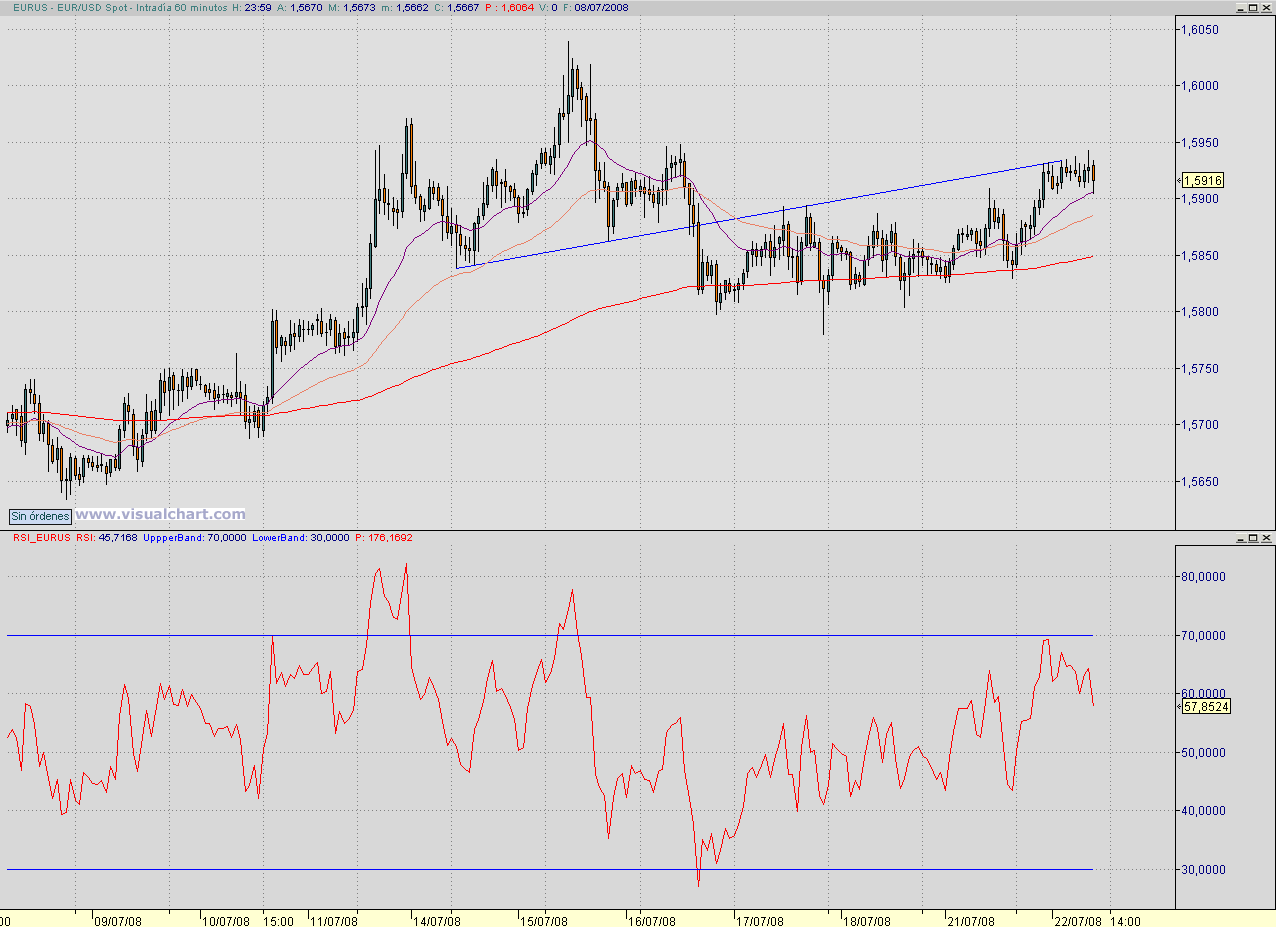Click the 'LowerBand: 30,0000' header value
This screenshot has width=1276, height=927.
(x=301, y=538)
